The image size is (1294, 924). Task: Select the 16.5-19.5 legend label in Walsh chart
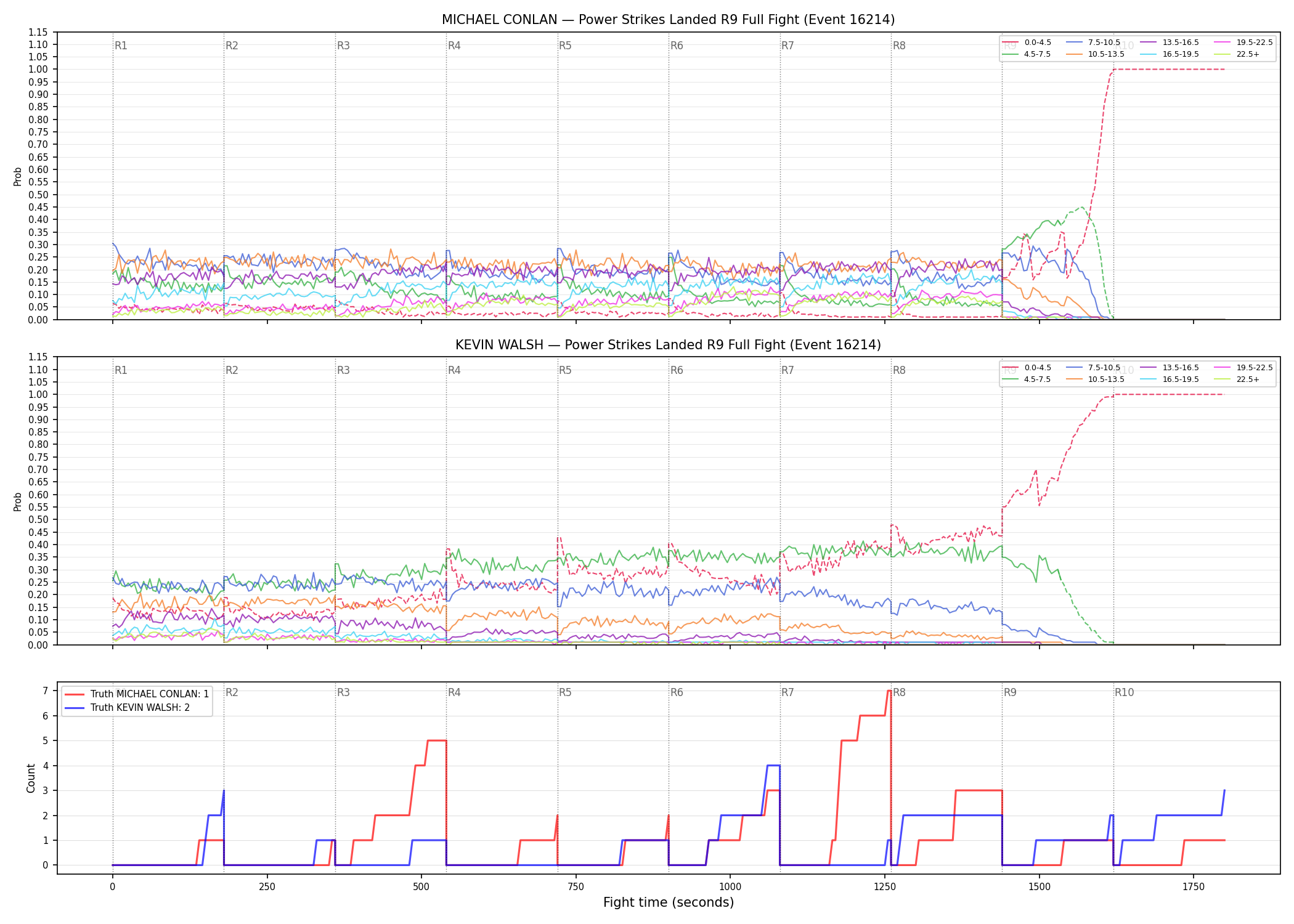click(1181, 379)
